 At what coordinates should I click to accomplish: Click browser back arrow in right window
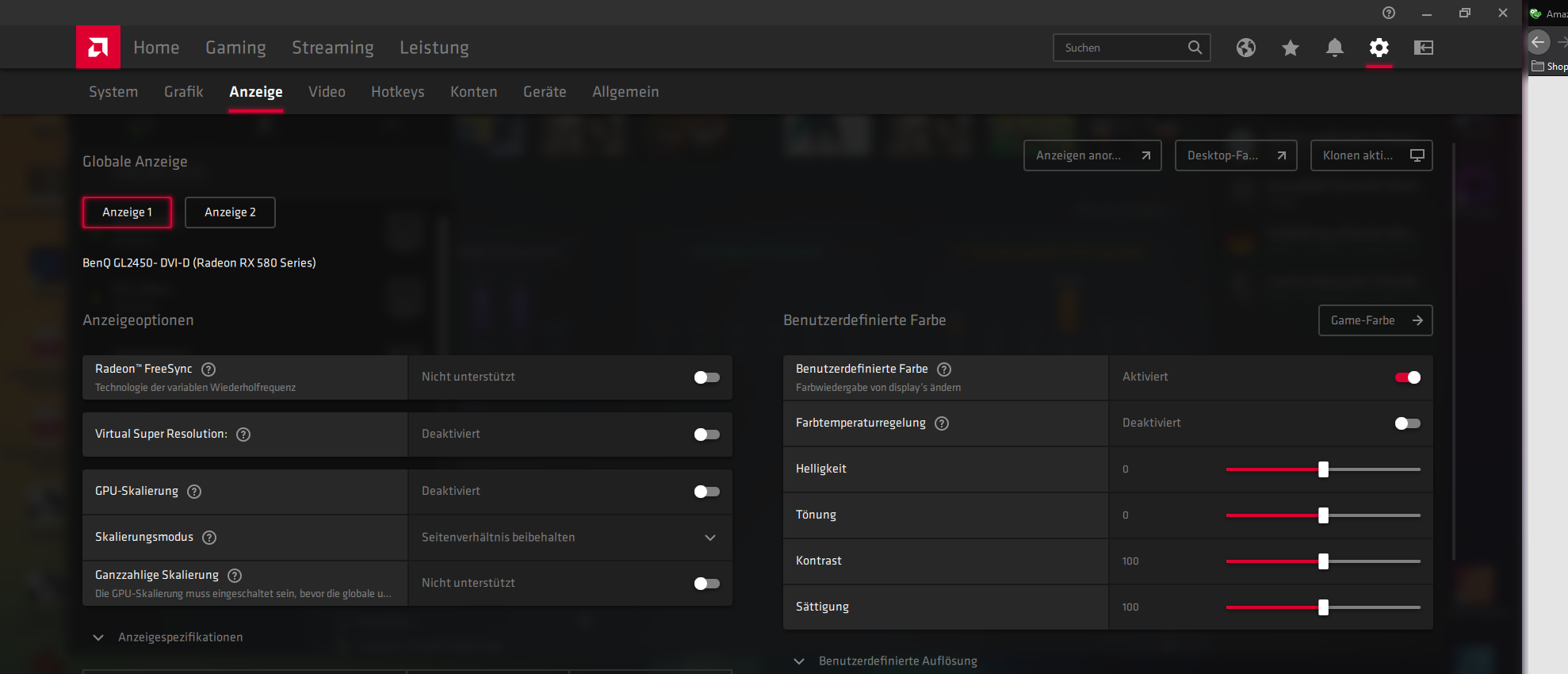click(x=1539, y=41)
